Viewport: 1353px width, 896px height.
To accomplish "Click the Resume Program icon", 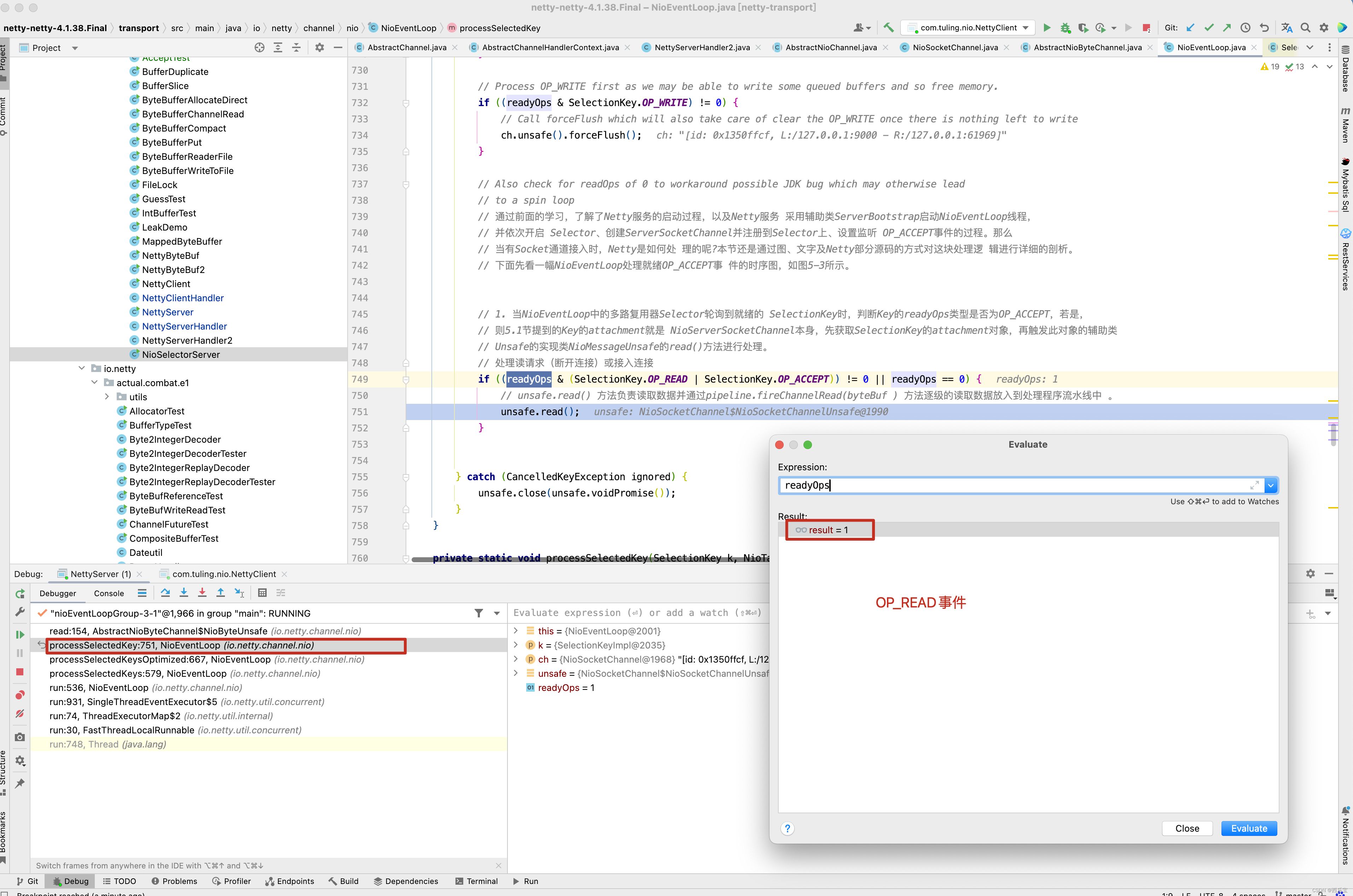I will [x=20, y=634].
